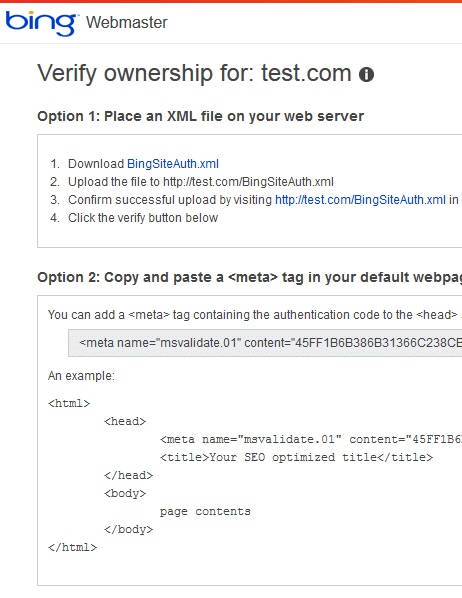Click the example meta msvalidate.01 code line
The height and width of the screenshot is (598, 462).
[311, 439]
